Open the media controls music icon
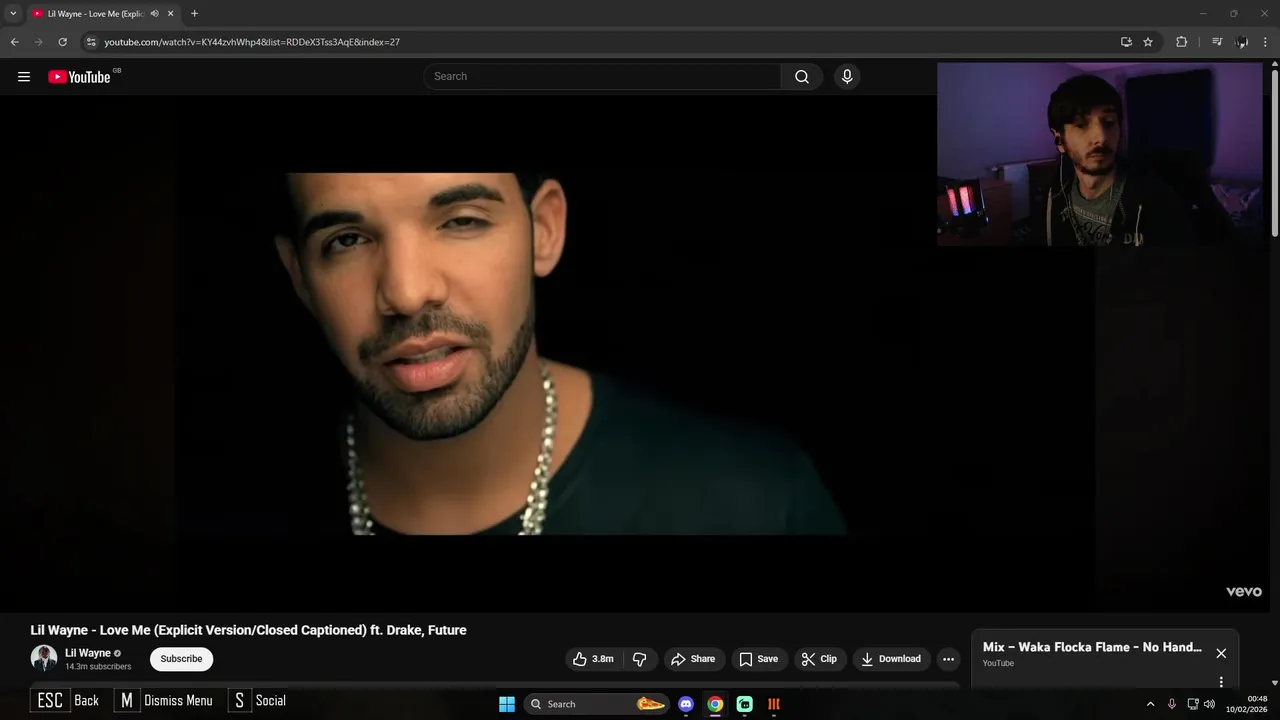This screenshot has width=1280, height=720. (x=1217, y=42)
